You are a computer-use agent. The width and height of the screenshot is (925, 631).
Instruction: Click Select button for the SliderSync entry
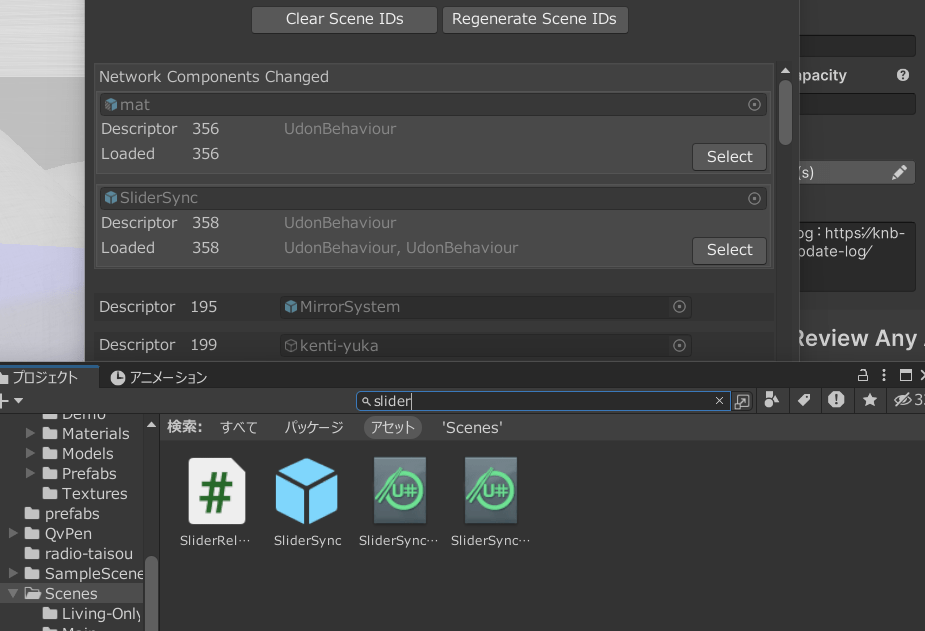click(x=729, y=250)
